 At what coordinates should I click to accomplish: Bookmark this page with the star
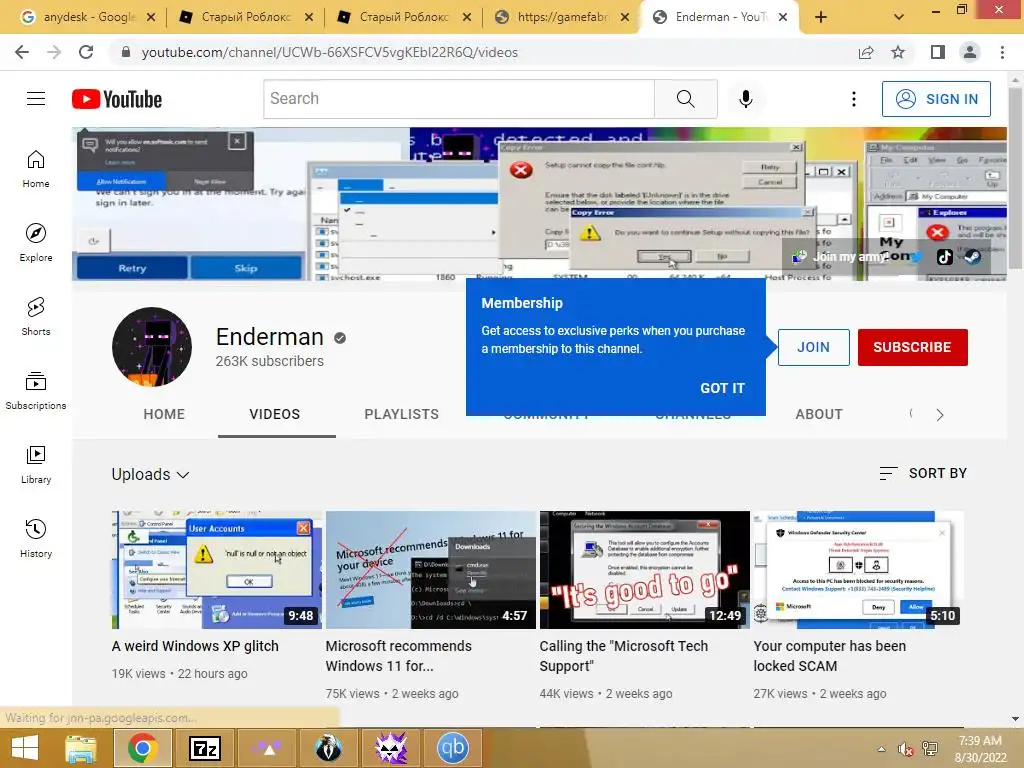(x=898, y=52)
